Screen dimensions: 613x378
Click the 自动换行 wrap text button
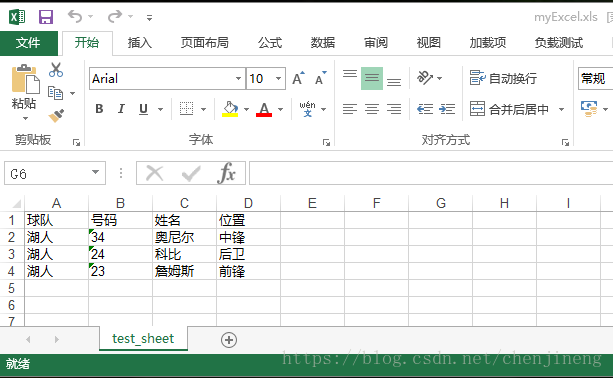(x=503, y=78)
